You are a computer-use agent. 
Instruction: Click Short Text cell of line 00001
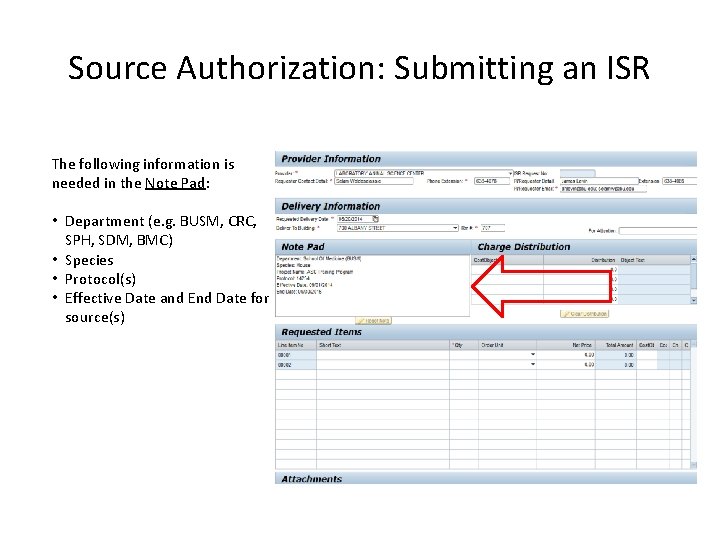(382, 355)
